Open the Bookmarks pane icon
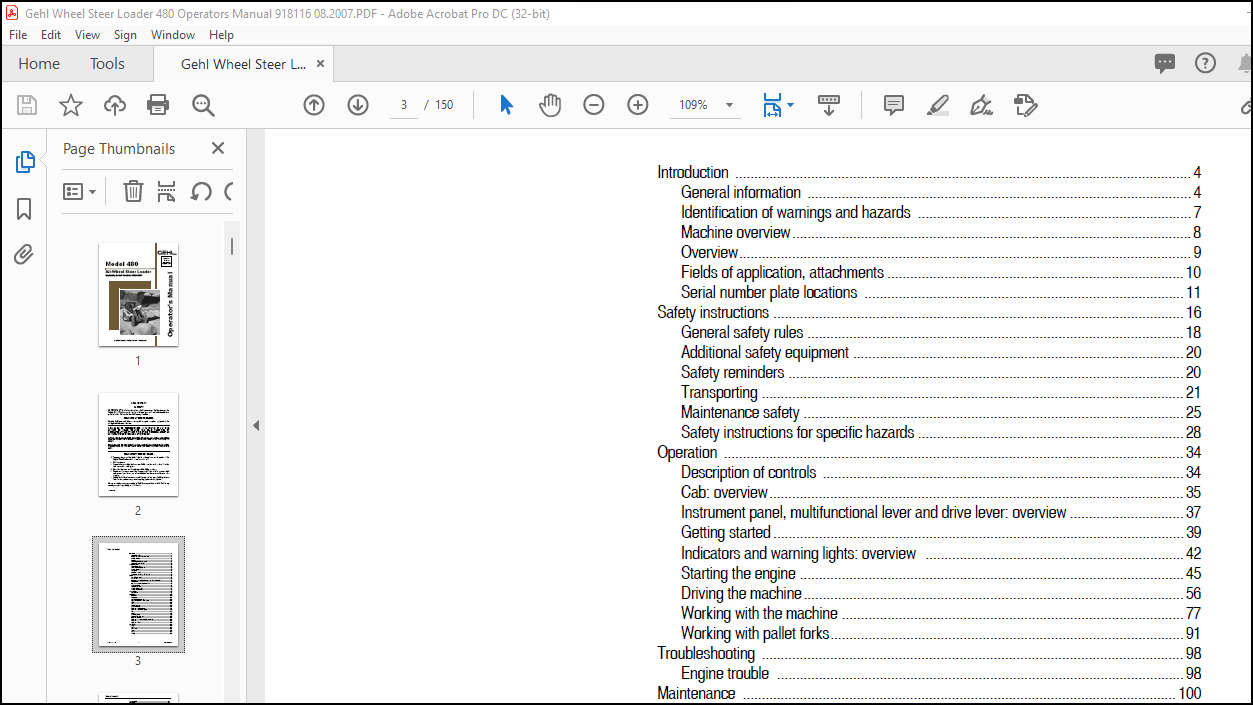 (25, 209)
